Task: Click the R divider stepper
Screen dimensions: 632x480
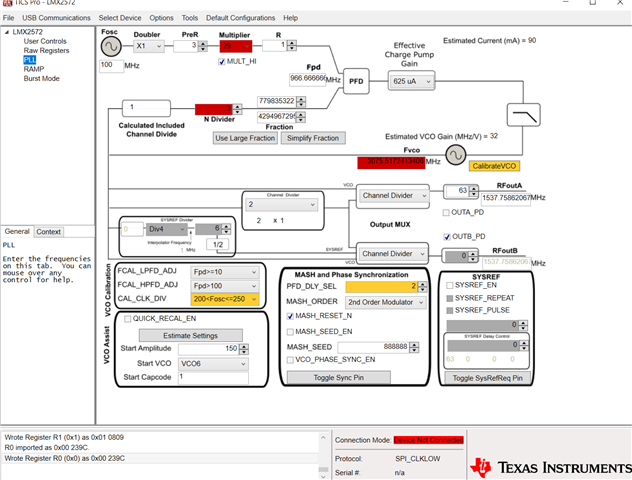Action: [x=292, y=46]
